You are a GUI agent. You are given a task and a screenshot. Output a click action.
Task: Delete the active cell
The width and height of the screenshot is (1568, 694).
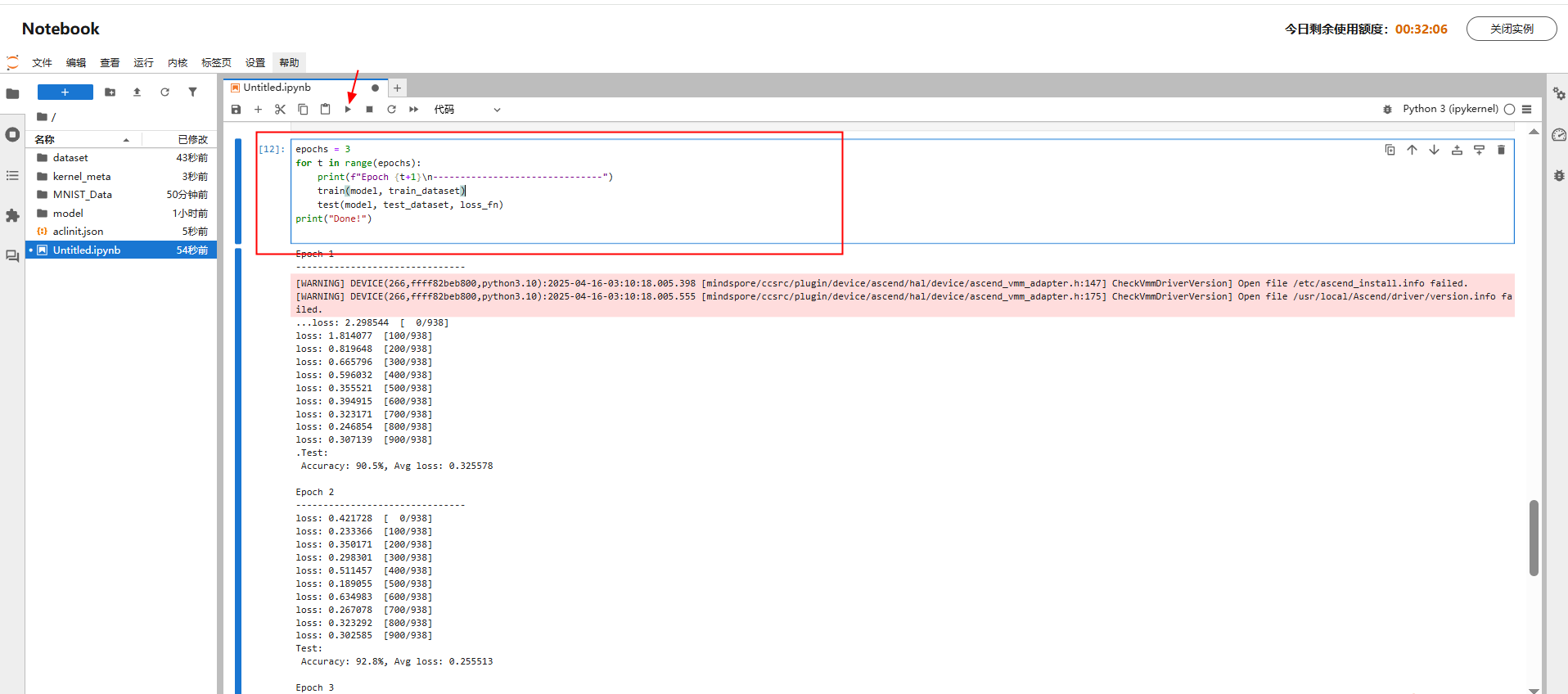click(x=1501, y=150)
